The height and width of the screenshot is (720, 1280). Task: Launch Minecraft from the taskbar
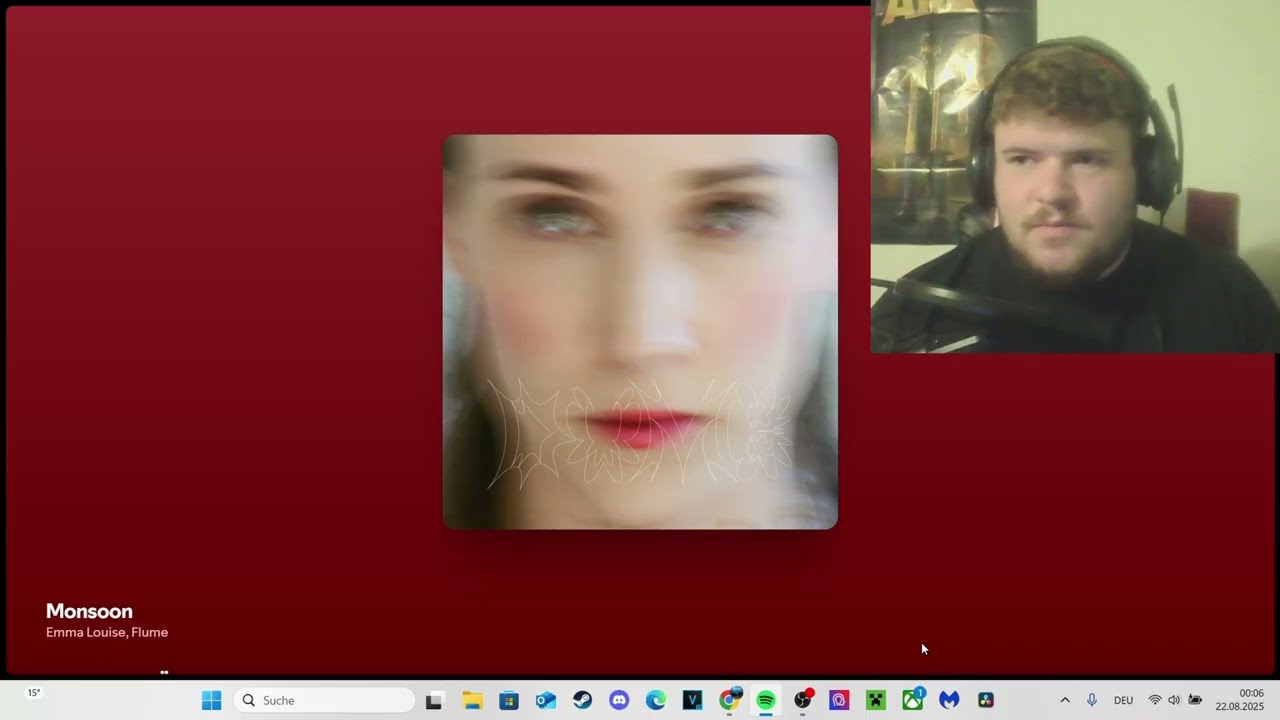coord(876,700)
